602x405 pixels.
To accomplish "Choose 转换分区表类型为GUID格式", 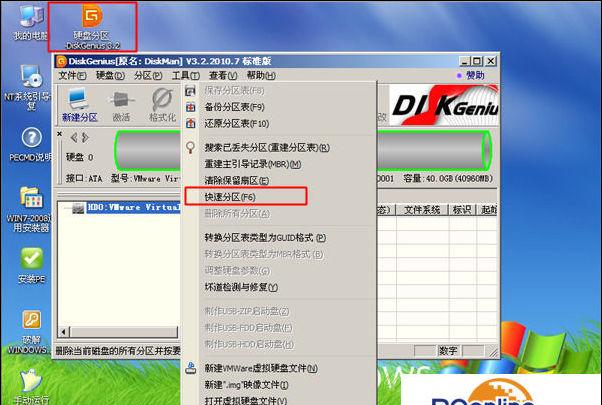I will [x=280, y=238].
